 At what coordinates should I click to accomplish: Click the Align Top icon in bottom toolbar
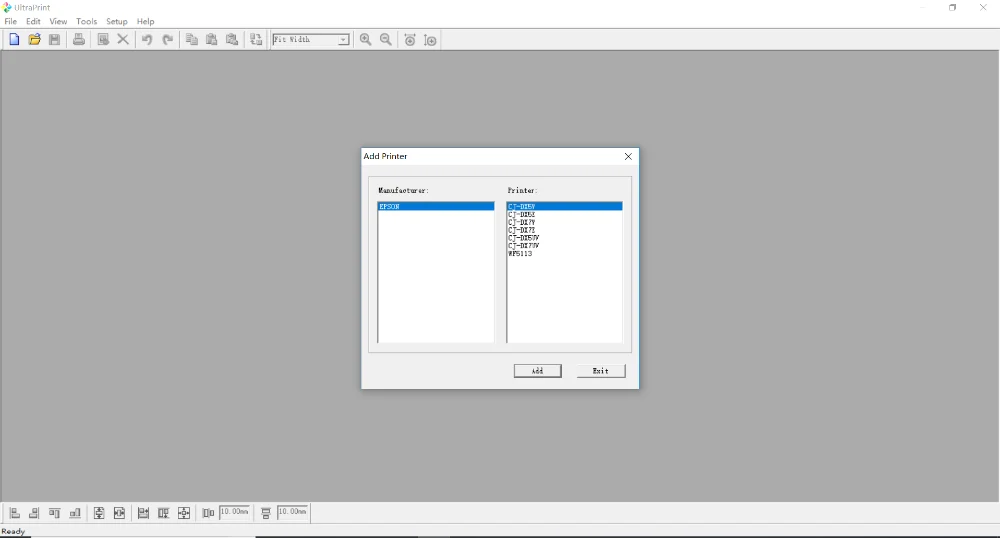click(x=55, y=513)
